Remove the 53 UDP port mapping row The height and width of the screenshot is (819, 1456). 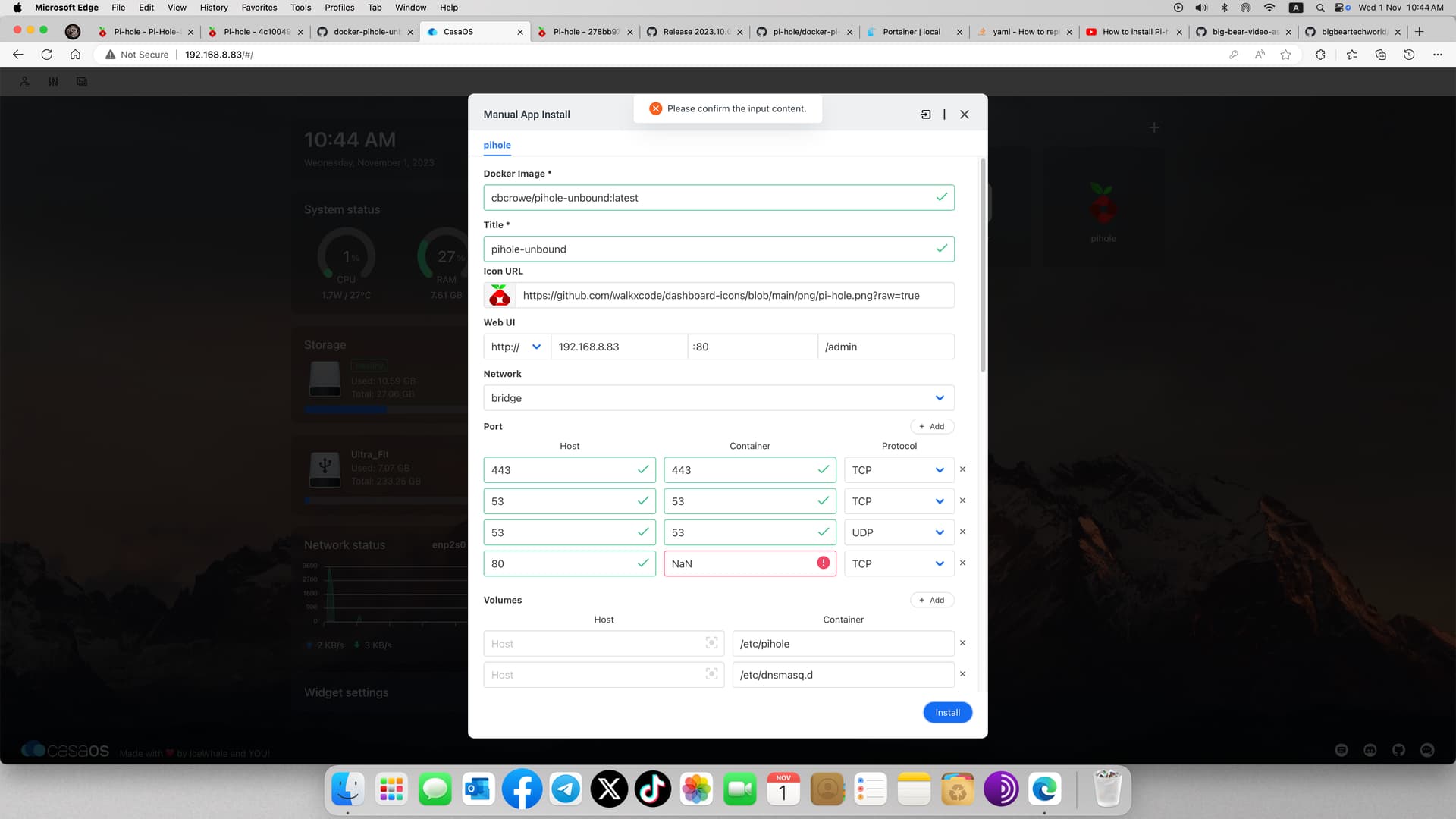962,532
